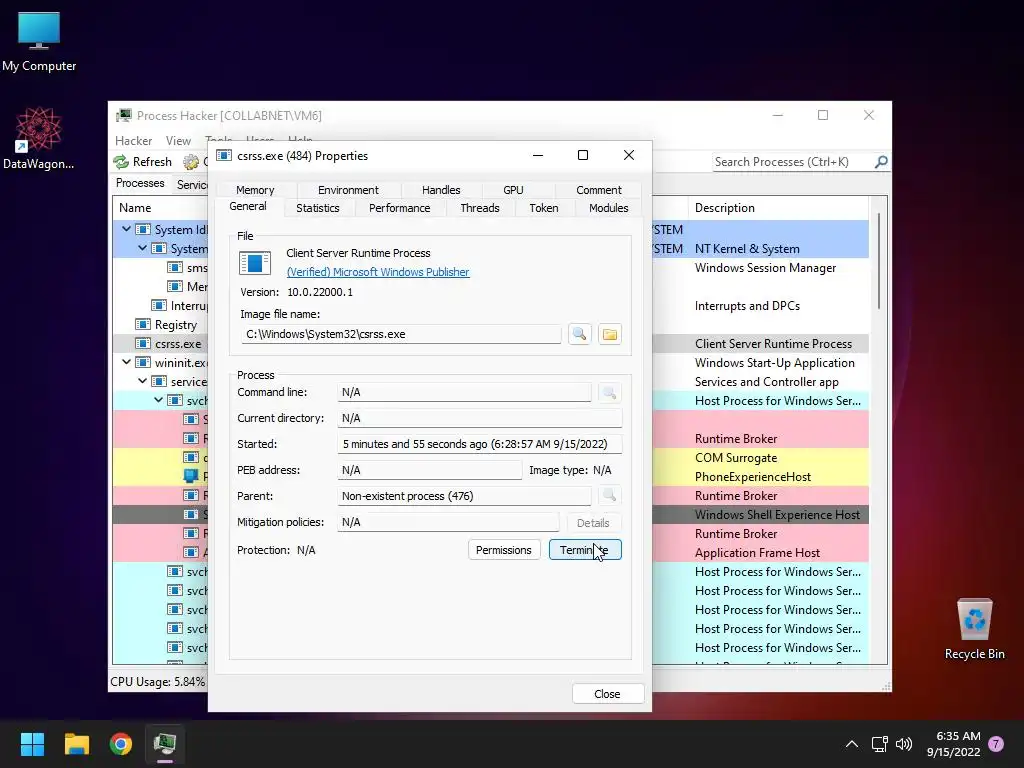This screenshot has width=1024, height=768.
Task: Switch to the Comment tab
Action: [x=599, y=190]
